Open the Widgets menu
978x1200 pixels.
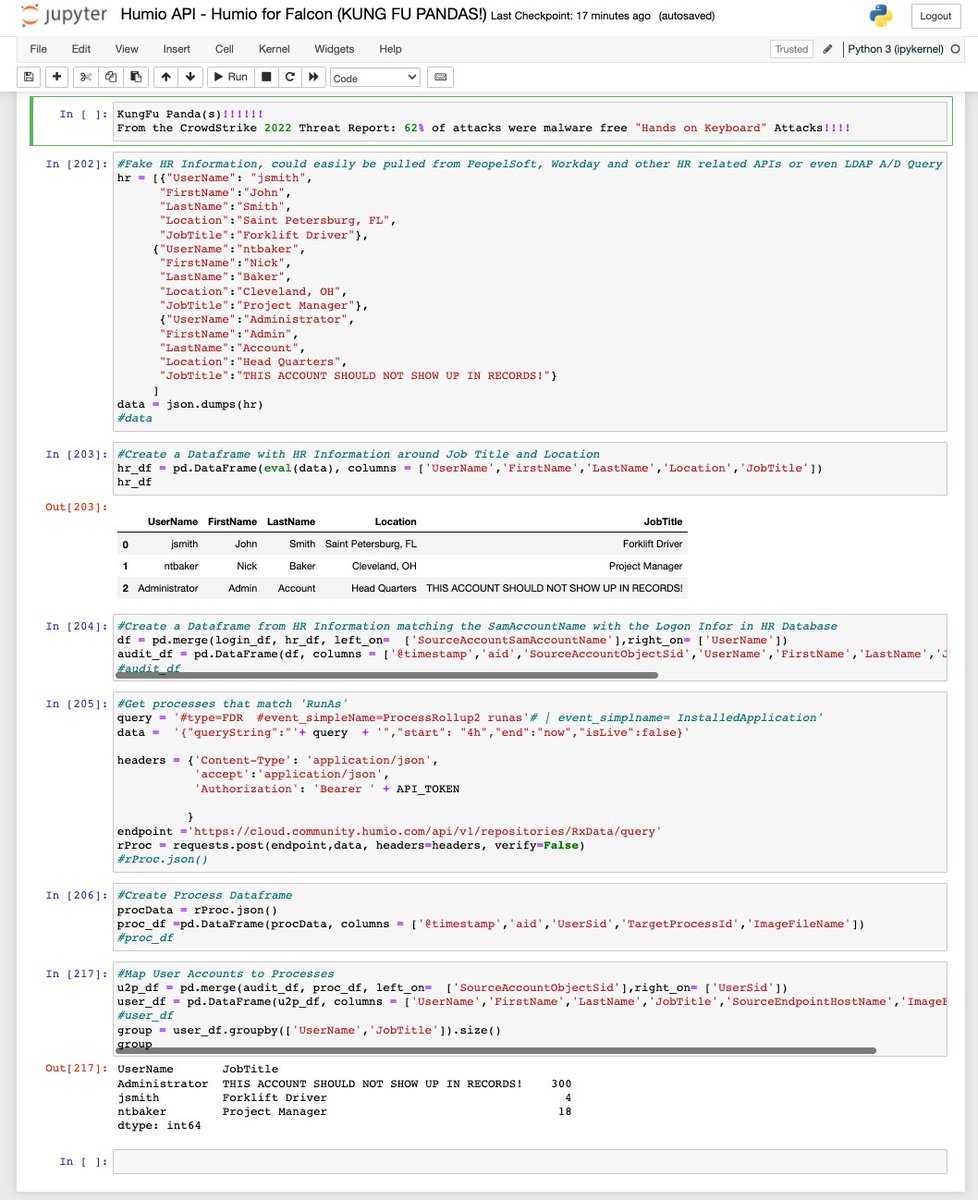tap(334, 49)
